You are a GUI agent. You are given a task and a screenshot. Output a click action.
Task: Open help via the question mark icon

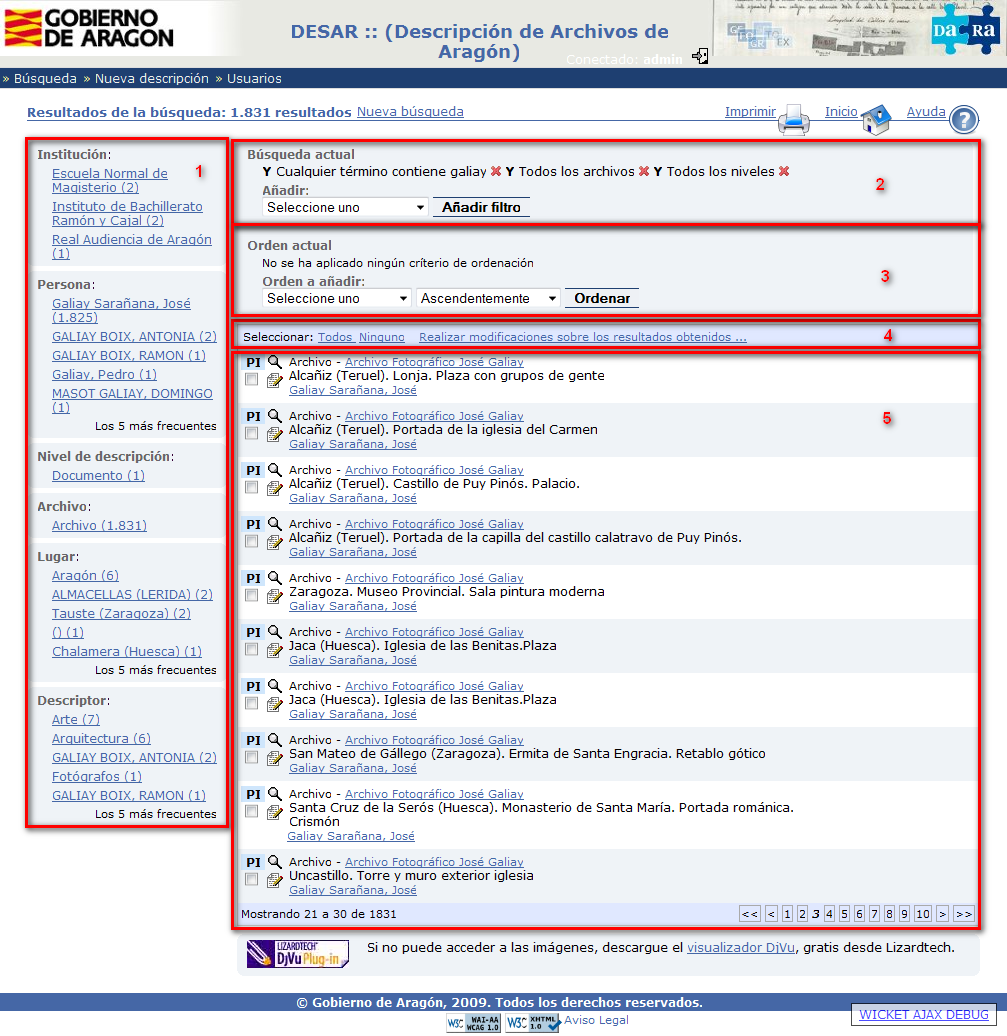click(x=962, y=120)
